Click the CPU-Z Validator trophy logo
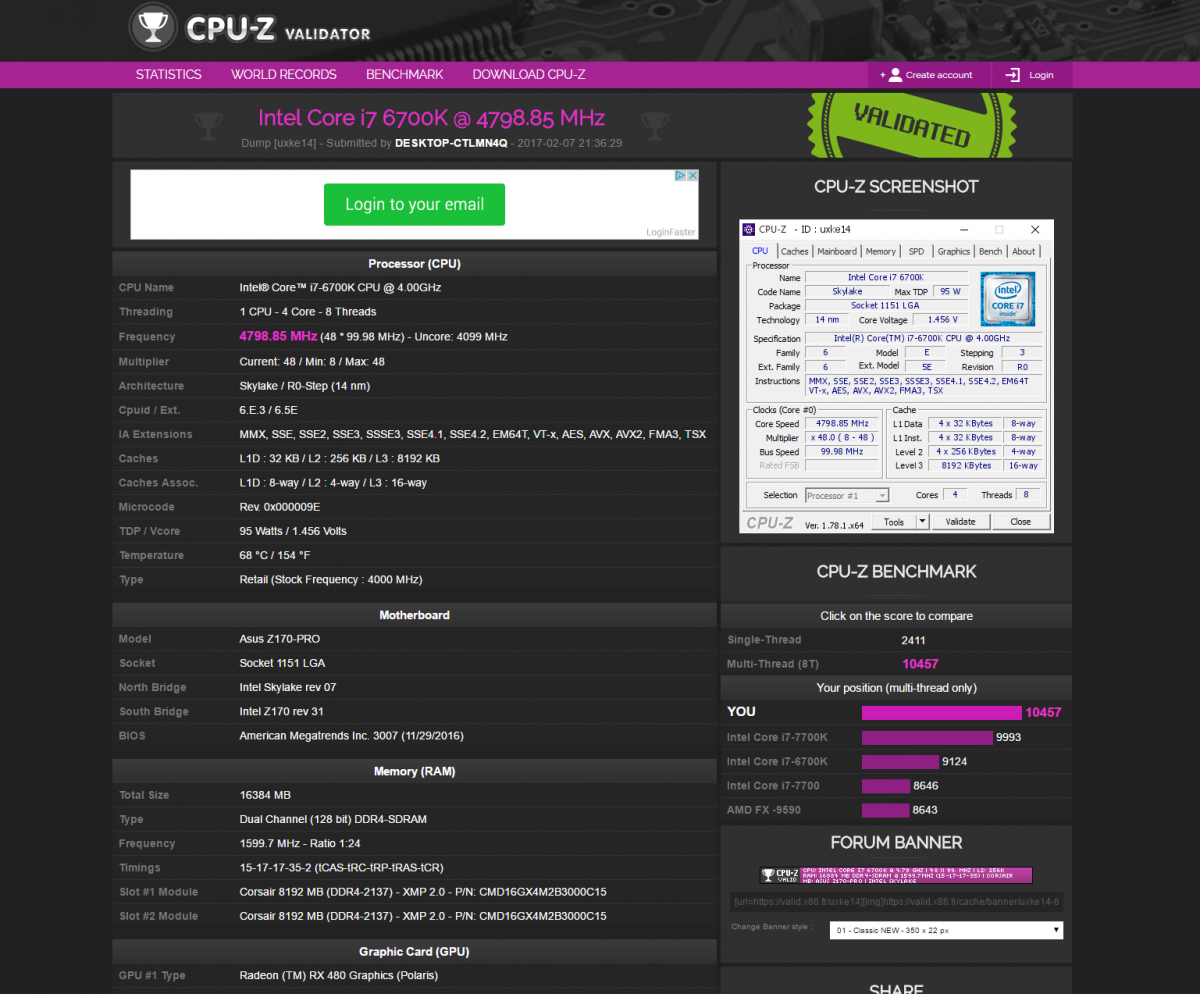The height and width of the screenshot is (994, 1200). (154, 27)
